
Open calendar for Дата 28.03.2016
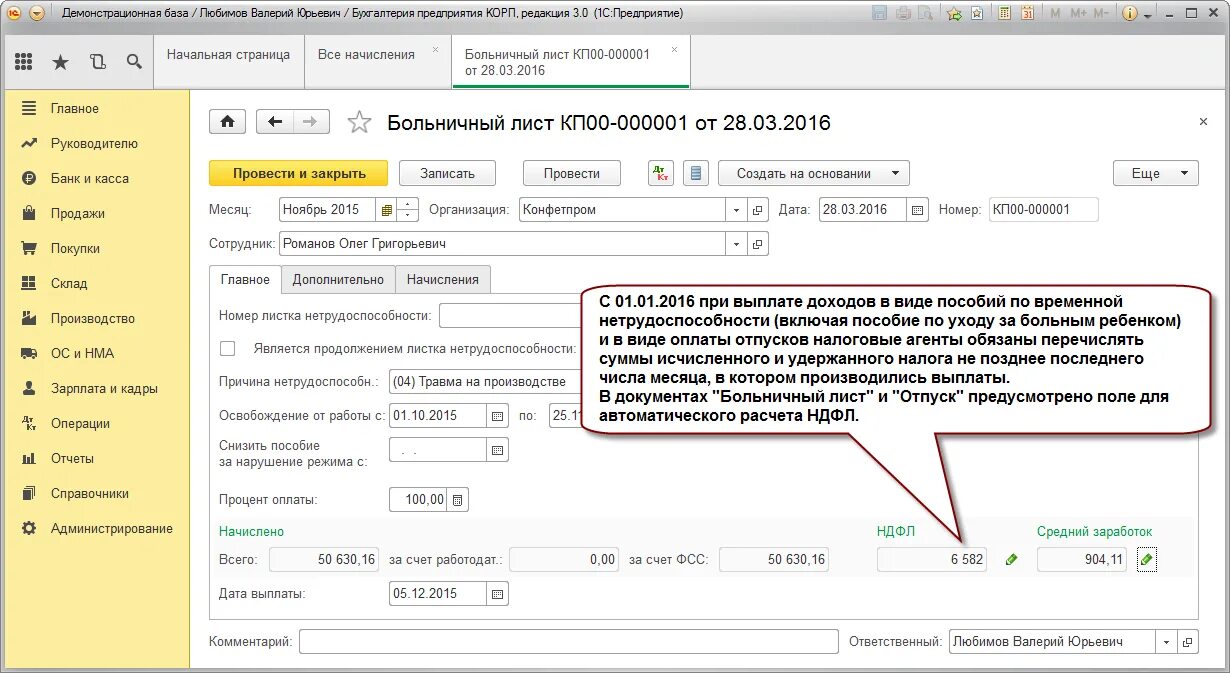point(918,210)
